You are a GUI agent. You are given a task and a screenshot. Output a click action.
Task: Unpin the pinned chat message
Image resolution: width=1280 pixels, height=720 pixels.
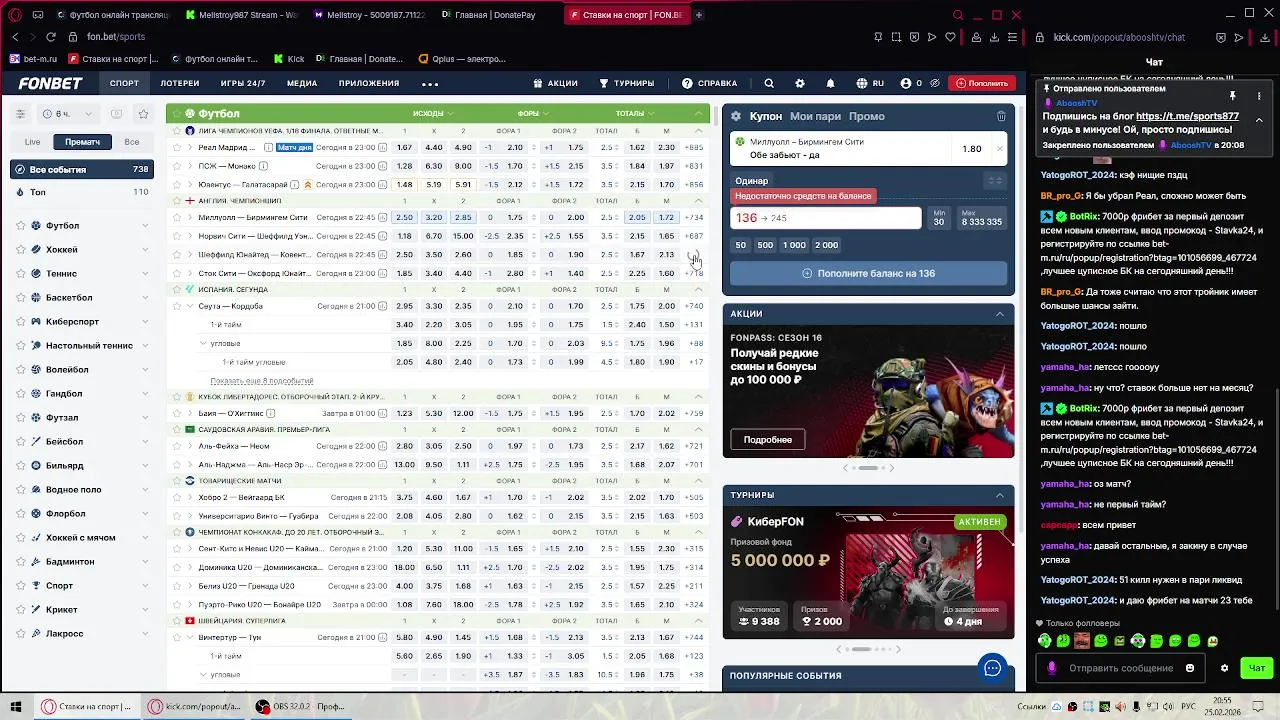[1232, 96]
